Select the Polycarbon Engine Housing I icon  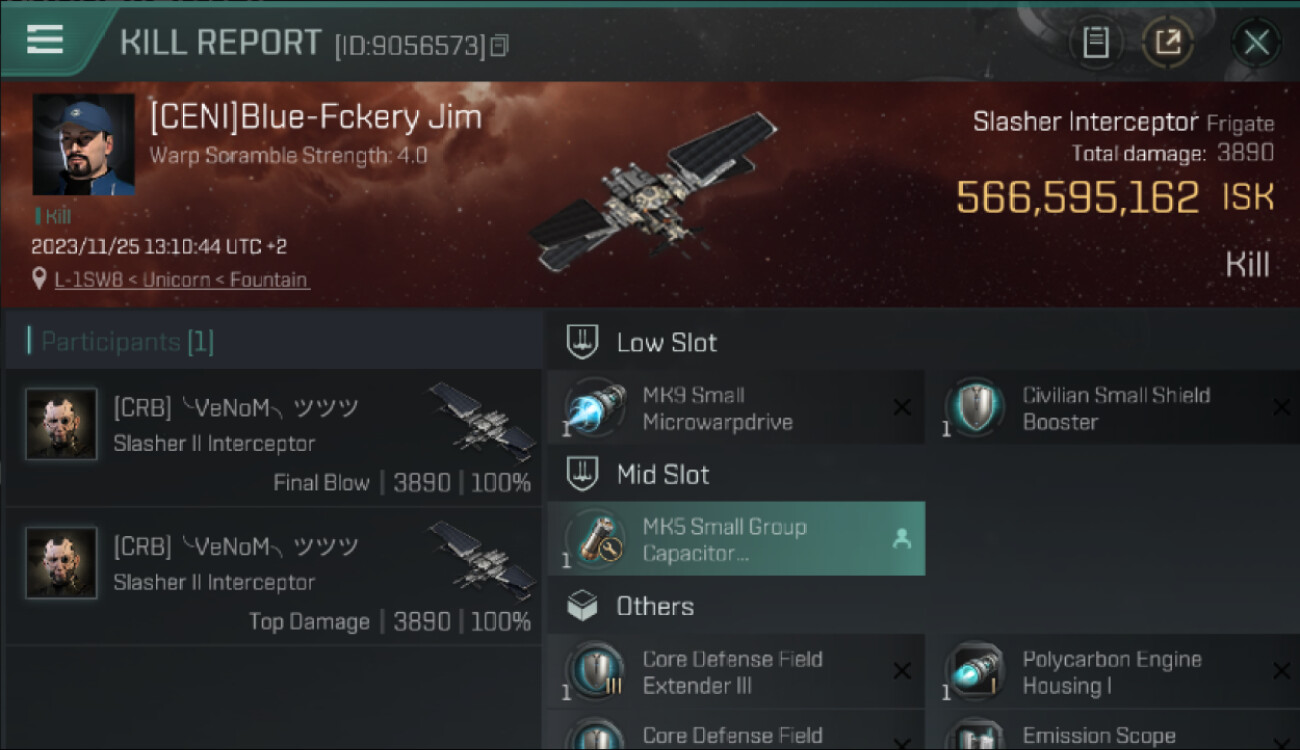[x=975, y=672]
